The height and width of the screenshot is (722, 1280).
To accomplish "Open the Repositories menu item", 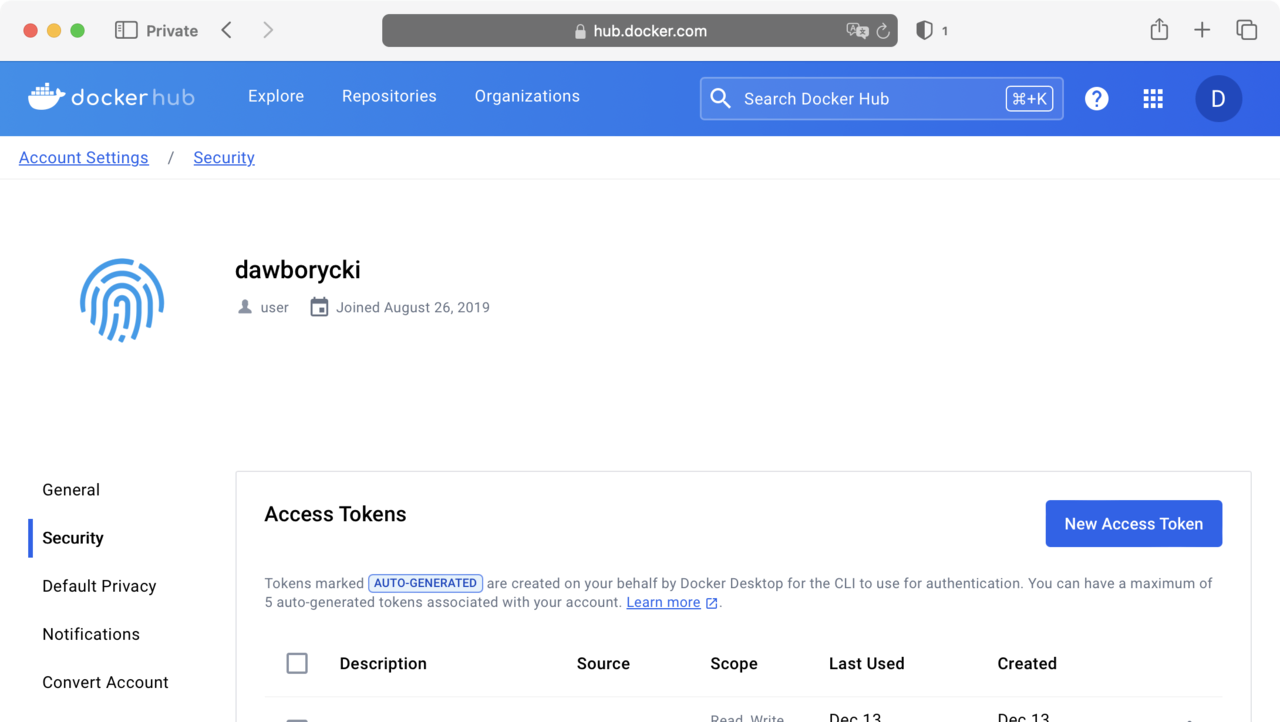I will tap(389, 96).
